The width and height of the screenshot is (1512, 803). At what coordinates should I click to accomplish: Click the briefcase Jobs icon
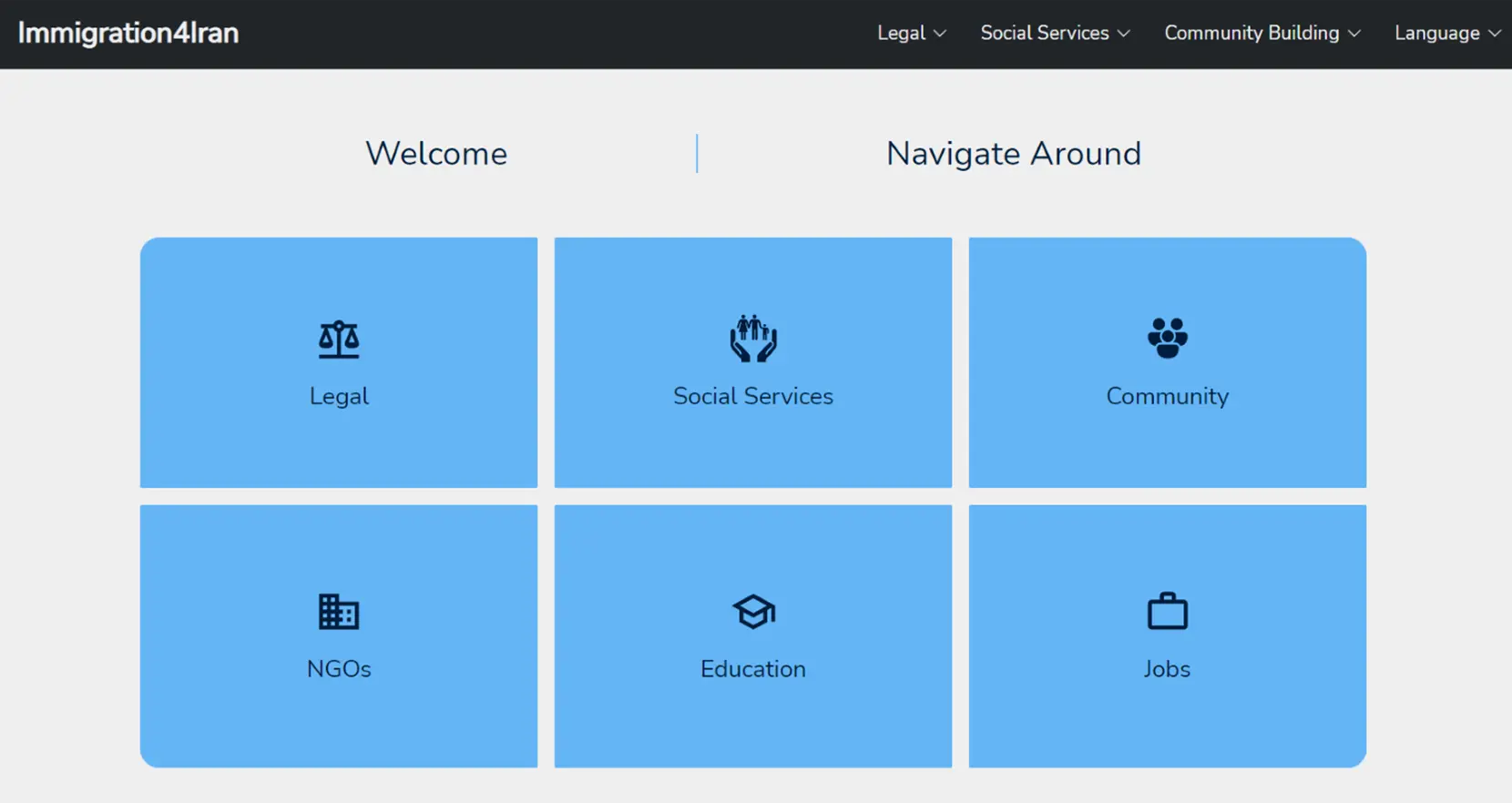[1167, 612]
